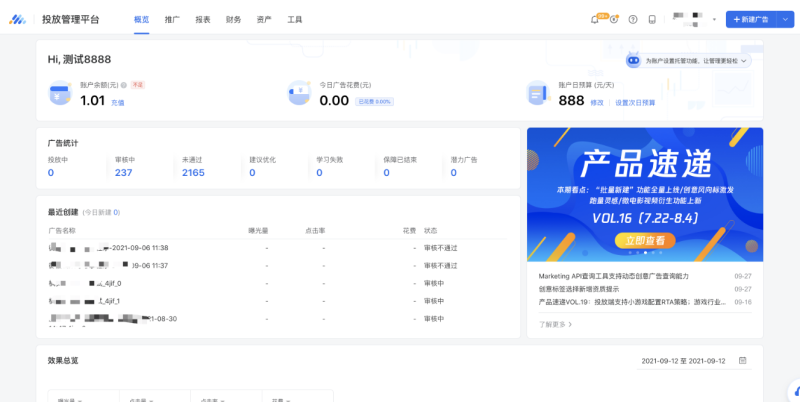The image size is (800, 402).
Task: Open the 报表 tab
Action: (x=203, y=19)
